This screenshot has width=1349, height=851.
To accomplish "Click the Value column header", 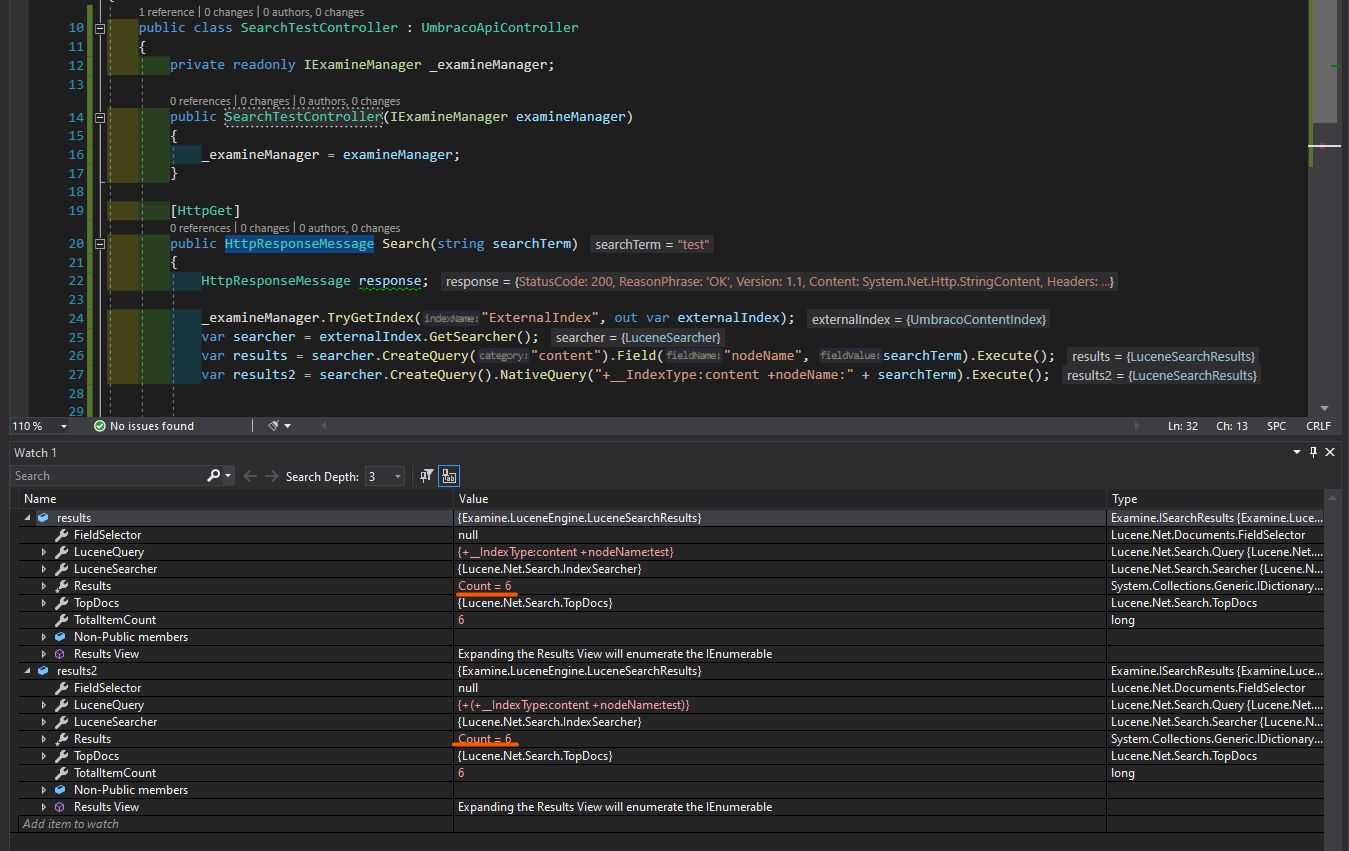I will 780,498.
